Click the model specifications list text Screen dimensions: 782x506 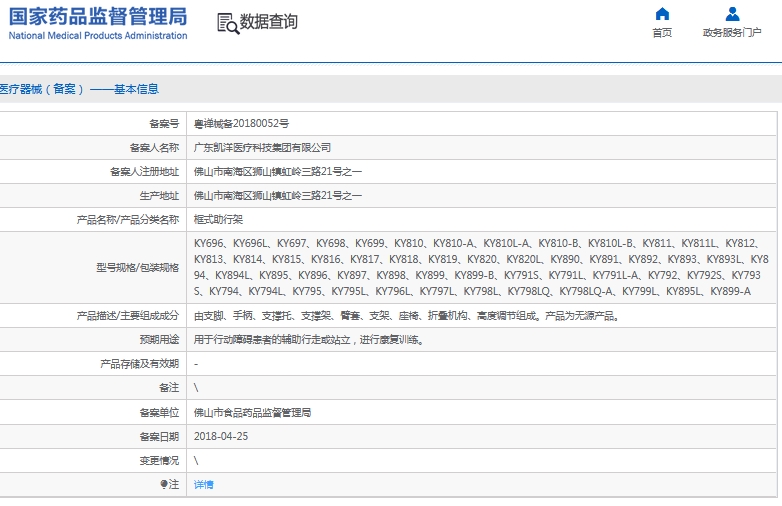pos(481,267)
